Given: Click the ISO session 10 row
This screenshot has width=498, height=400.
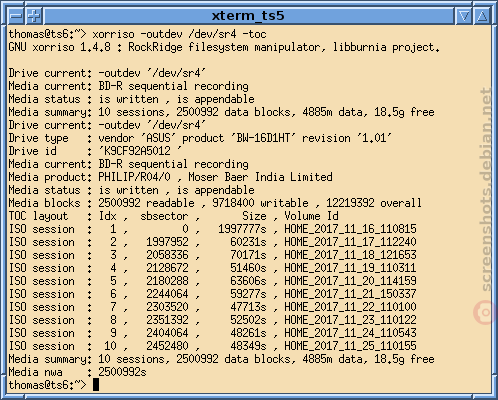Looking at the screenshot, I should click(213, 346).
